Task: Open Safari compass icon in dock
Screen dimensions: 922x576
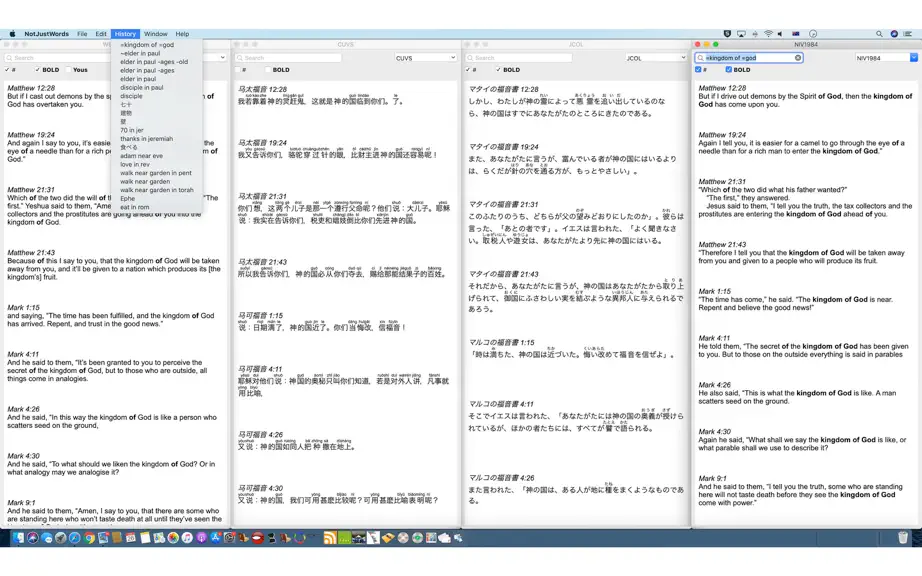Action: coord(75,538)
